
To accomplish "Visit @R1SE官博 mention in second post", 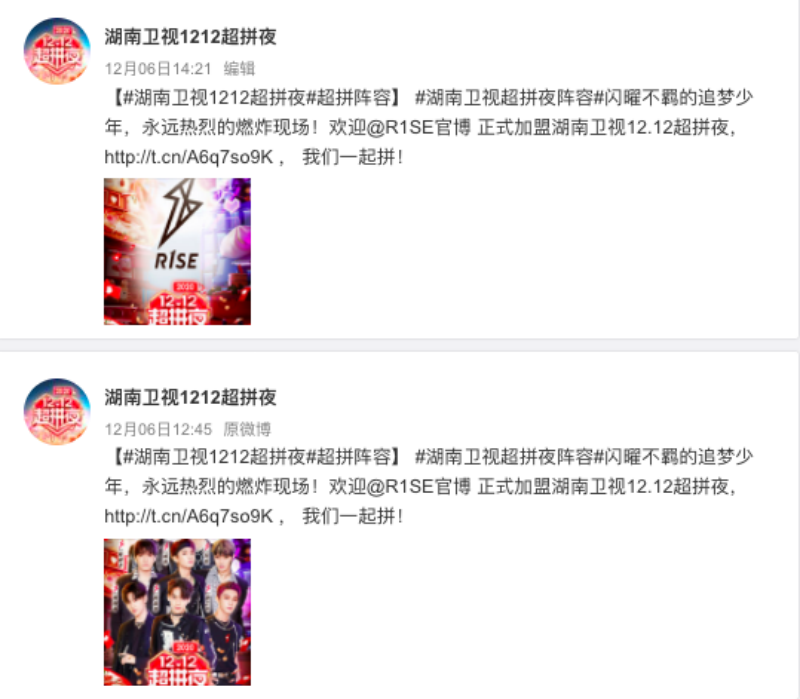I will pyautogui.click(x=418, y=487).
